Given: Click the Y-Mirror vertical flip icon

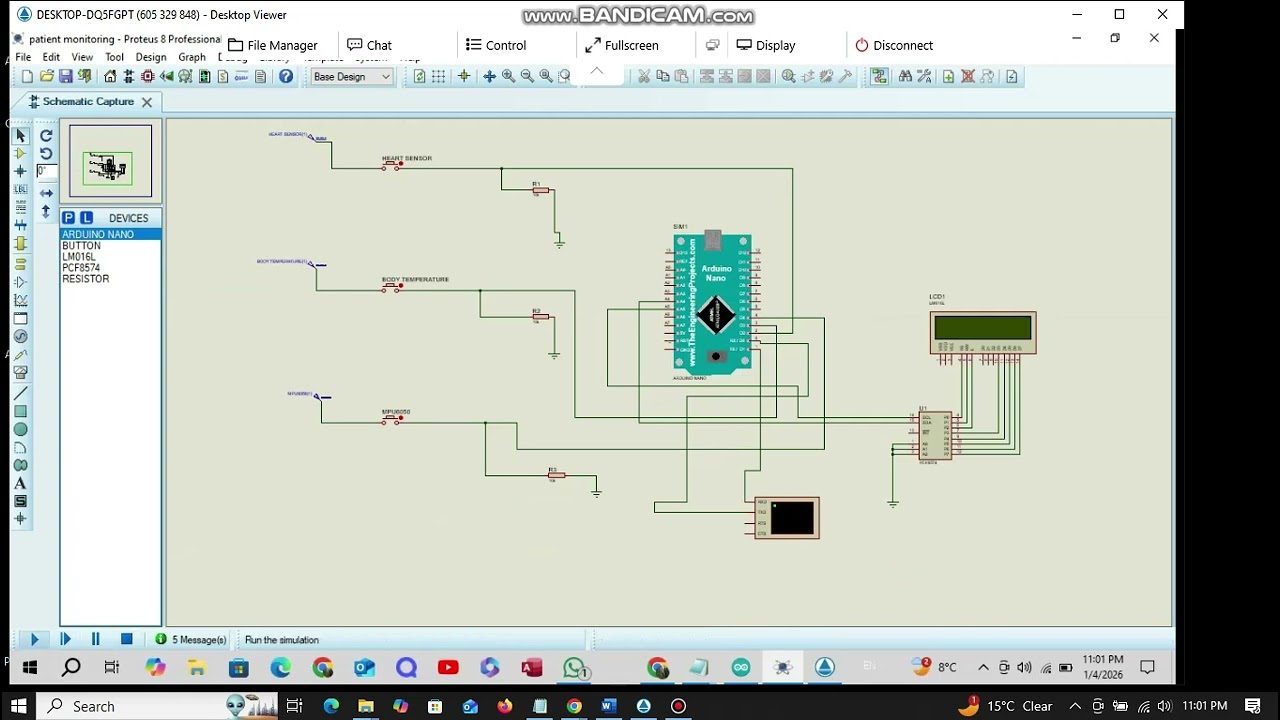Looking at the screenshot, I should coord(46,211).
